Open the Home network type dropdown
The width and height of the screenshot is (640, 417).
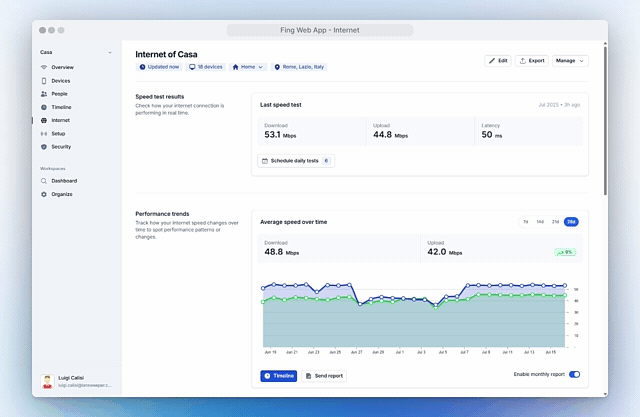(248, 67)
